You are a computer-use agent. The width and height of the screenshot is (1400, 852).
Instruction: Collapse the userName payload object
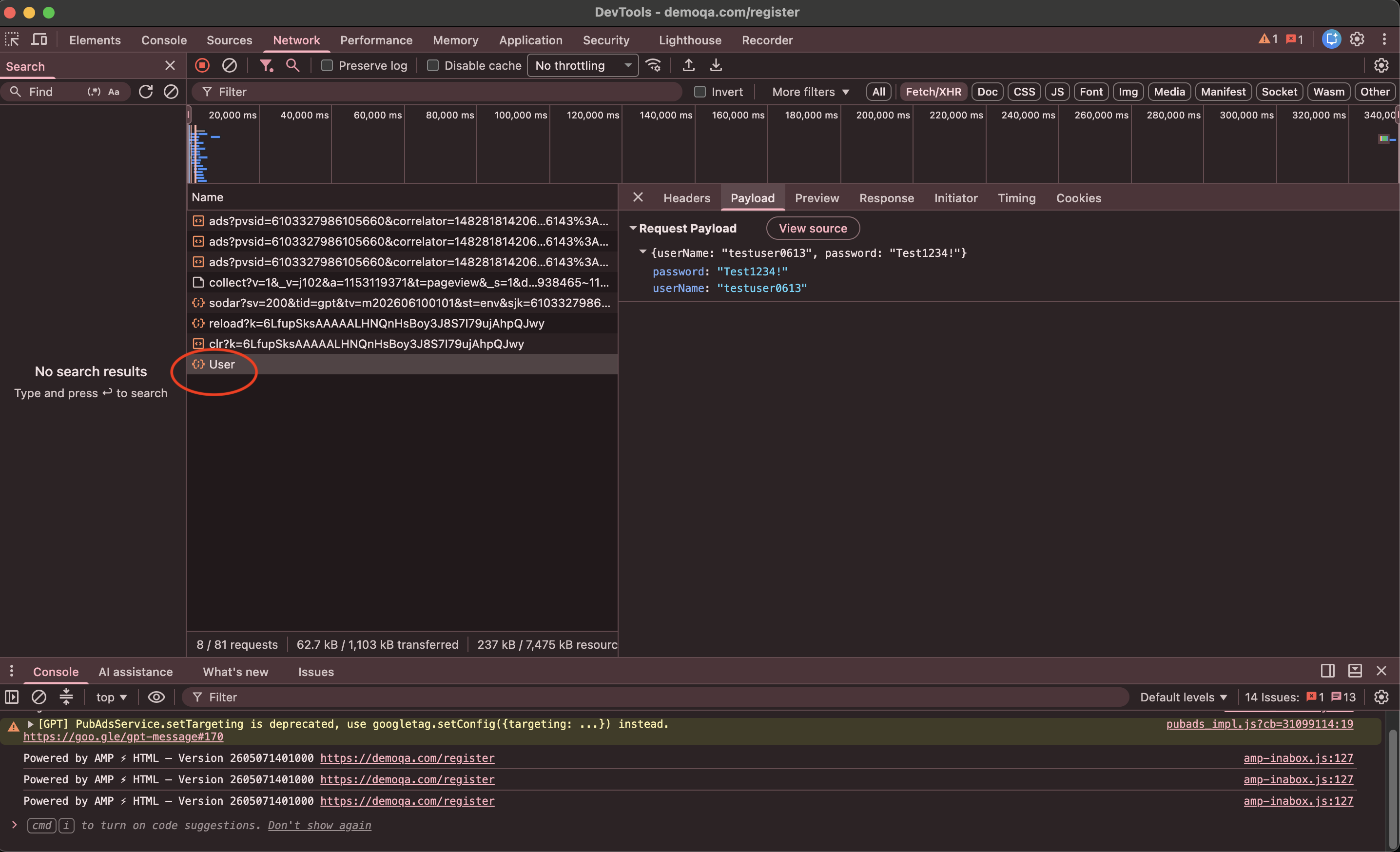point(642,252)
